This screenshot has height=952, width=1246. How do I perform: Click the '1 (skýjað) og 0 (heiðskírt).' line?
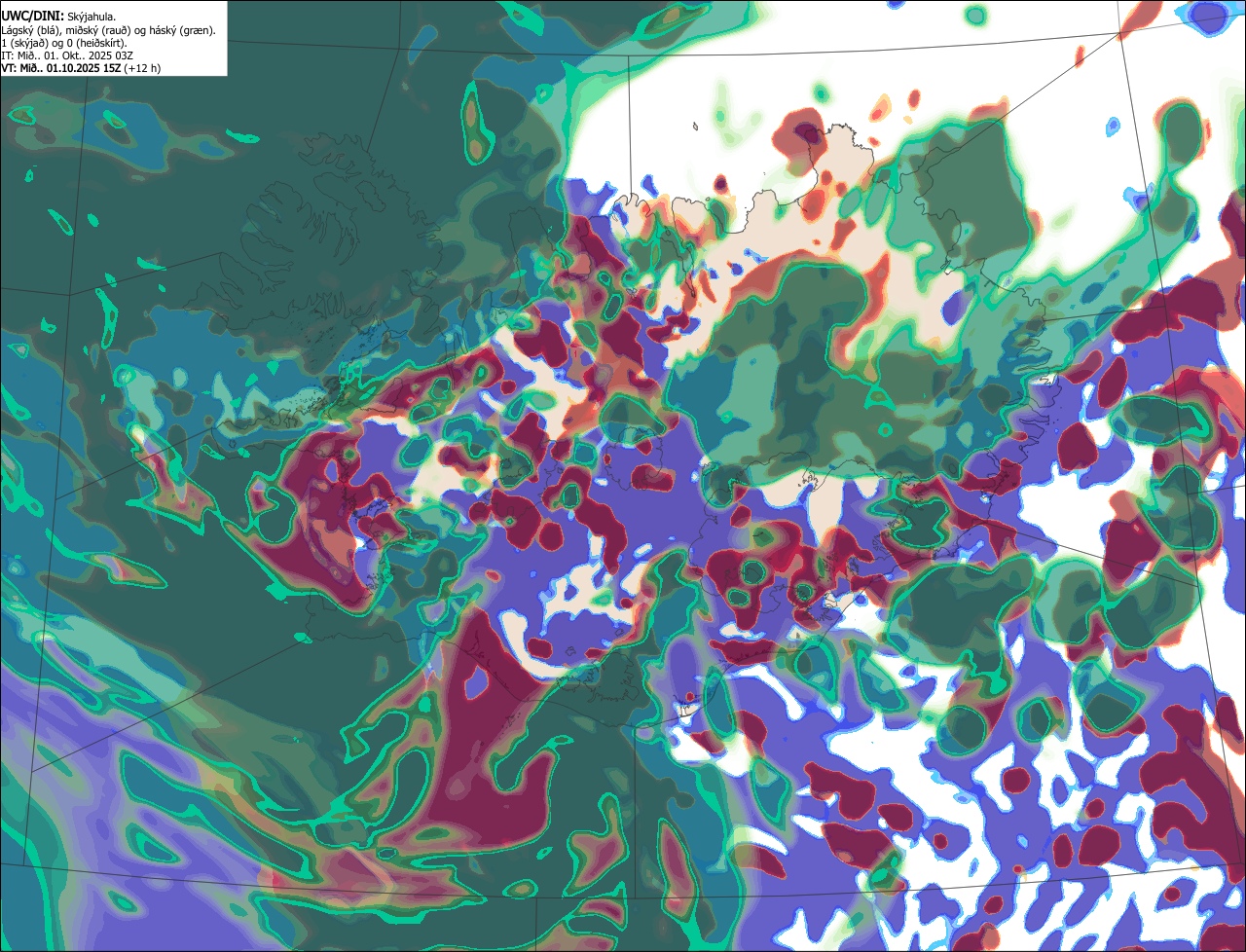pos(64,43)
